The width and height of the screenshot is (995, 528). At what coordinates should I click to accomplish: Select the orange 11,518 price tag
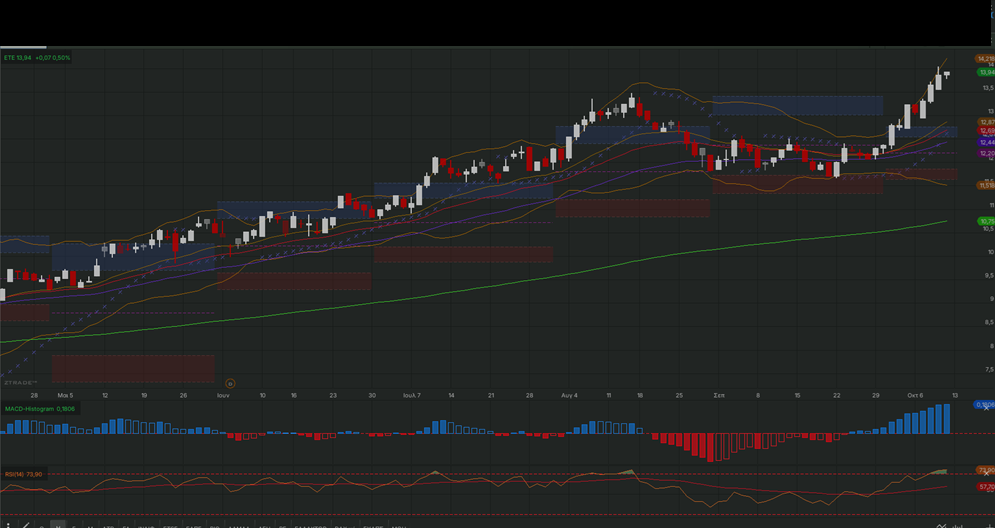coord(985,185)
